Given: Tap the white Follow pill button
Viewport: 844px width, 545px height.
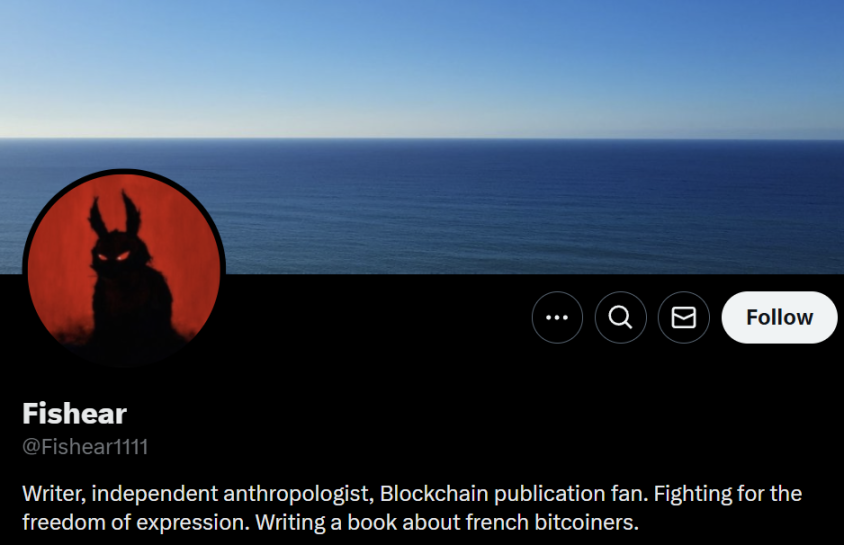Looking at the screenshot, I should [x=779, y=317].
